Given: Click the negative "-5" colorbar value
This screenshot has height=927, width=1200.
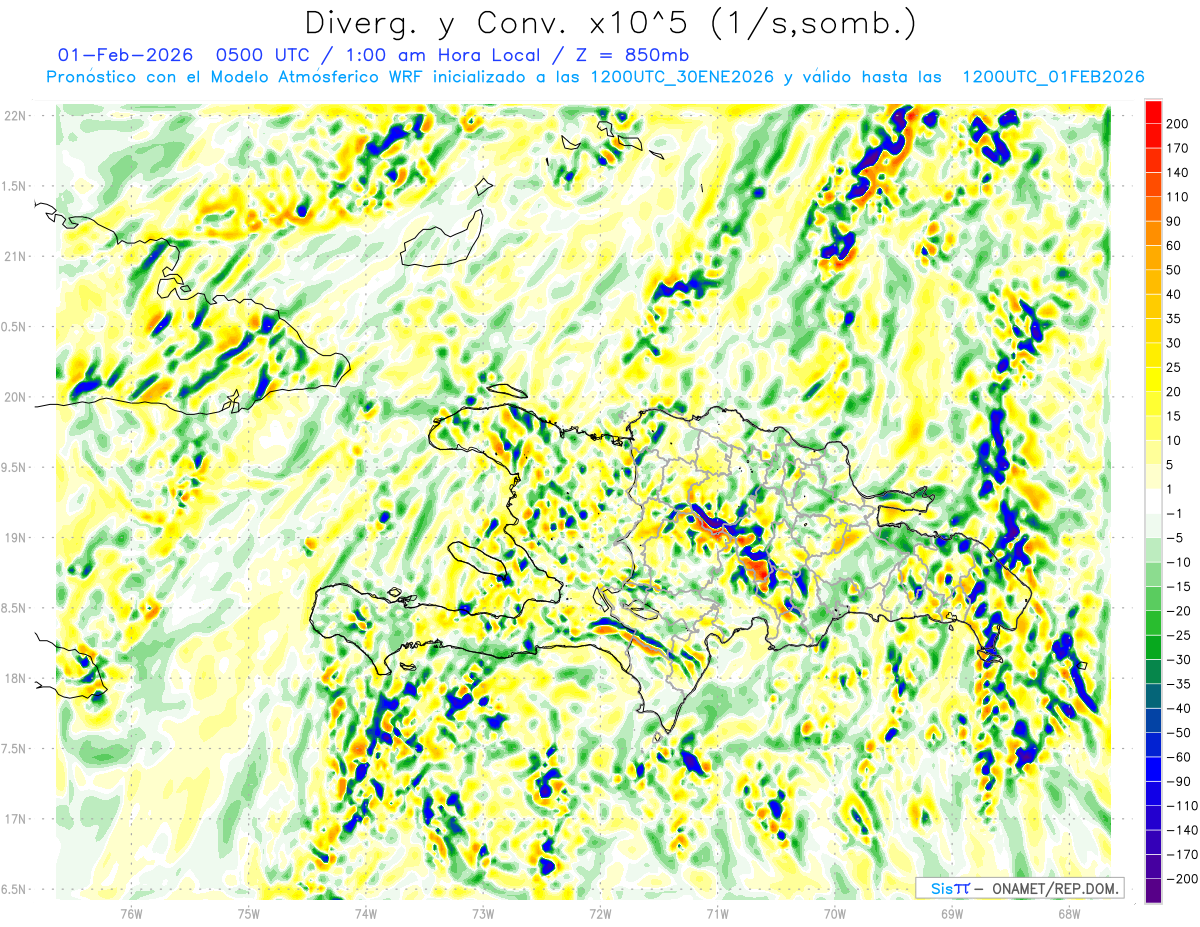Looking at the screenshot, I should click(x=1173, y=538).
